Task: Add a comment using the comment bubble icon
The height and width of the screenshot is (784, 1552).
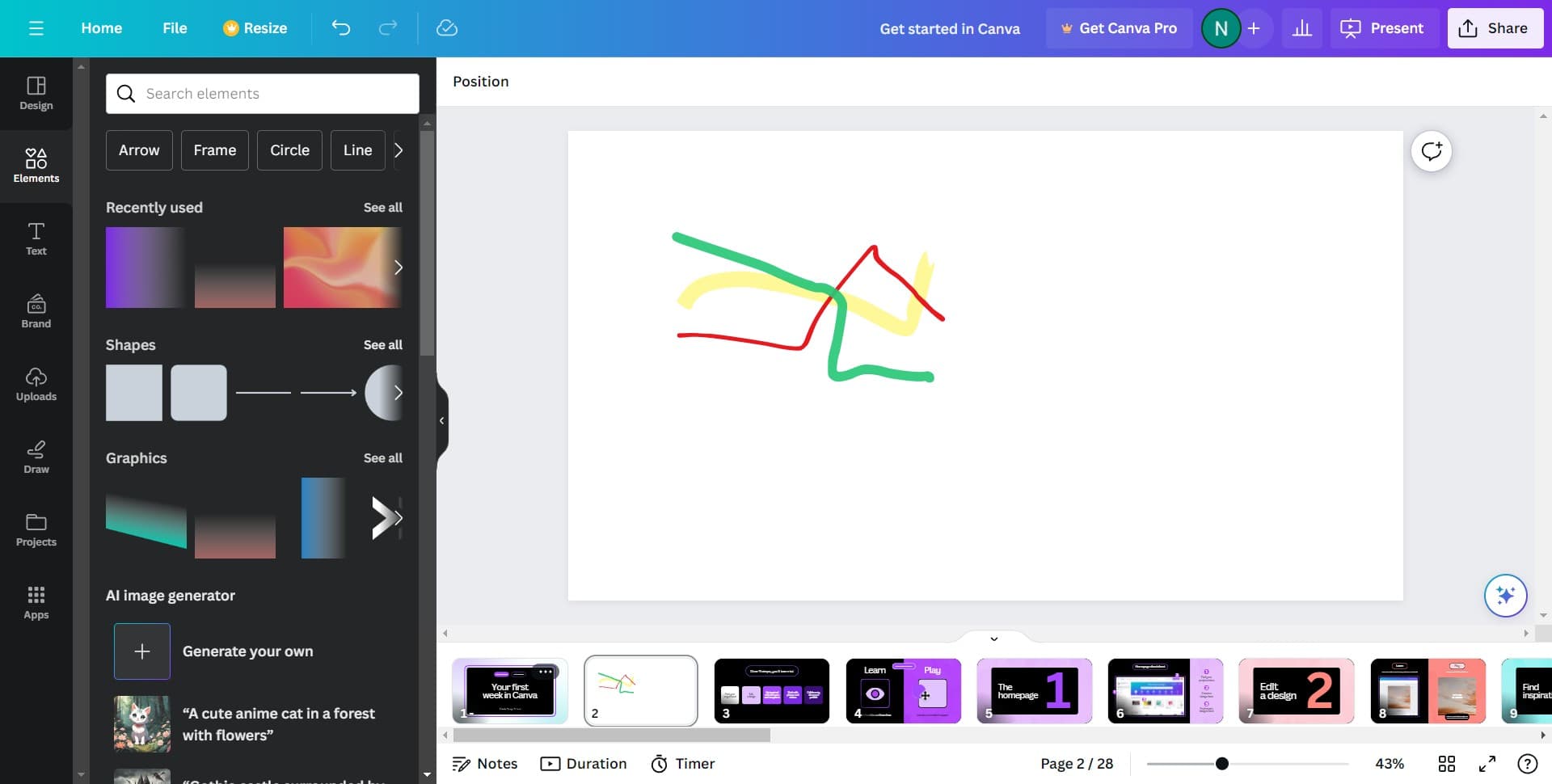Action: pyautogui.click(x=1431, y=151)
